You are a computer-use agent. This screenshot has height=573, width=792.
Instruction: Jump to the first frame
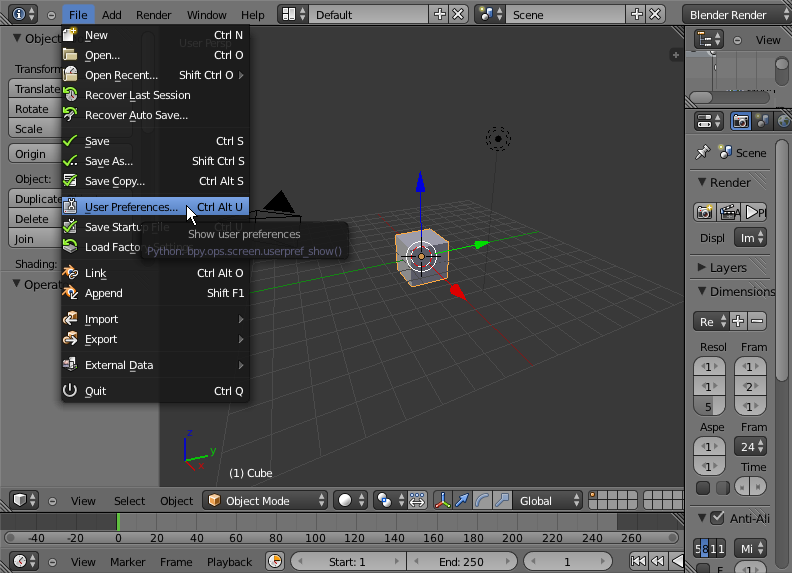pos(638,561)
